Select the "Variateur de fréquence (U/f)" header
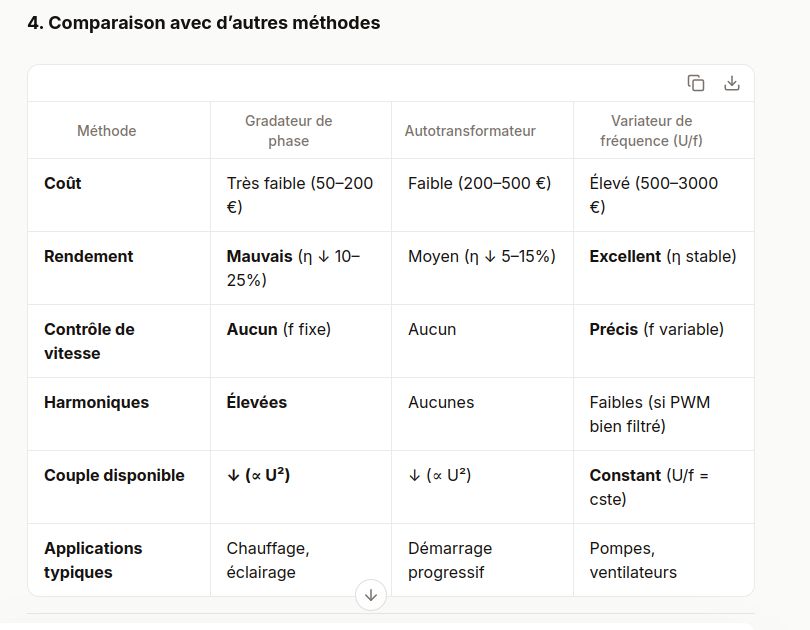810x630 pixels. tap(651, 131)
